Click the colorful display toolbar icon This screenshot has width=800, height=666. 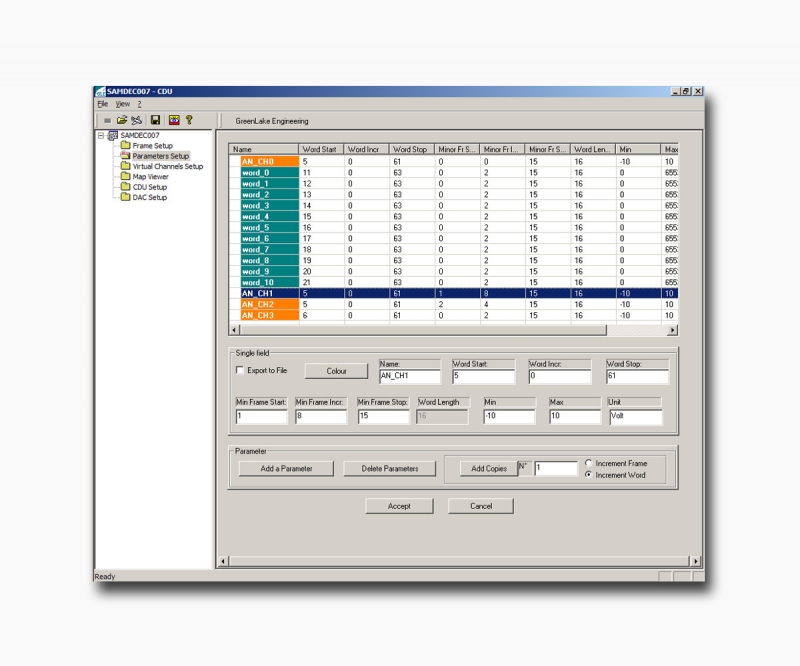coord(173,120)
